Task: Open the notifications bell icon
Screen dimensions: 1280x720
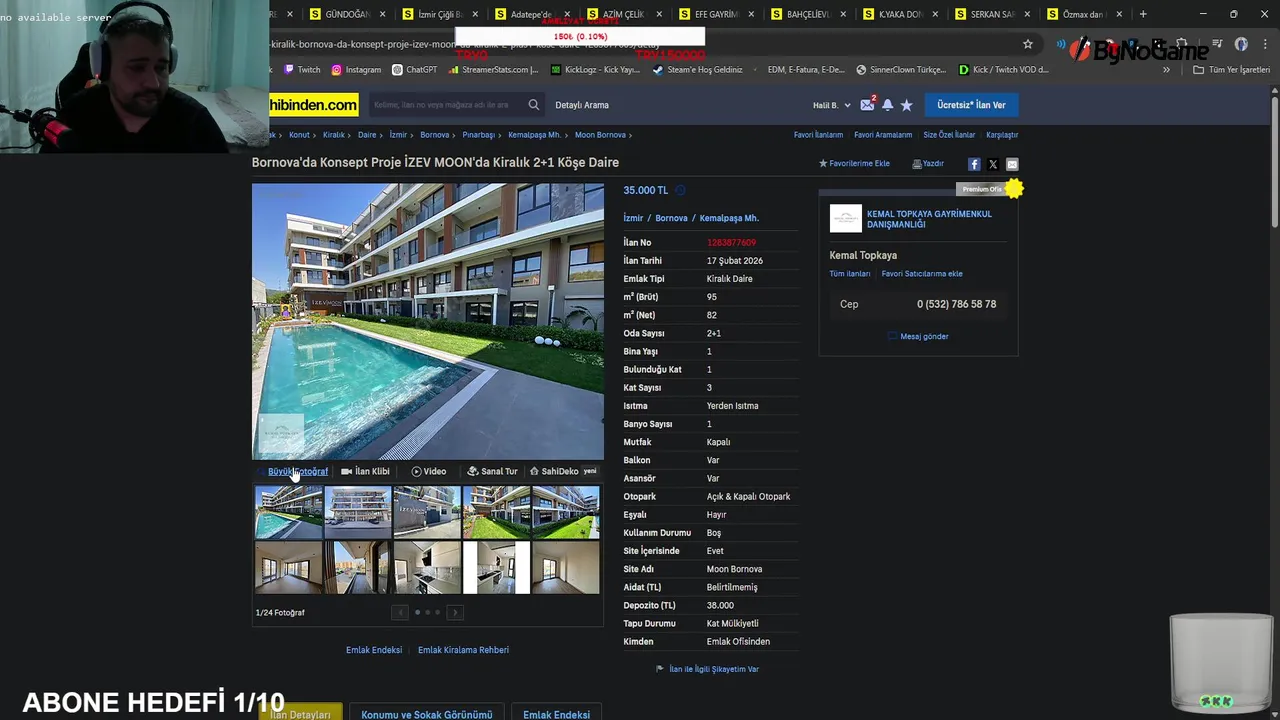Action: pyautogui.click(x=887, y=105)
